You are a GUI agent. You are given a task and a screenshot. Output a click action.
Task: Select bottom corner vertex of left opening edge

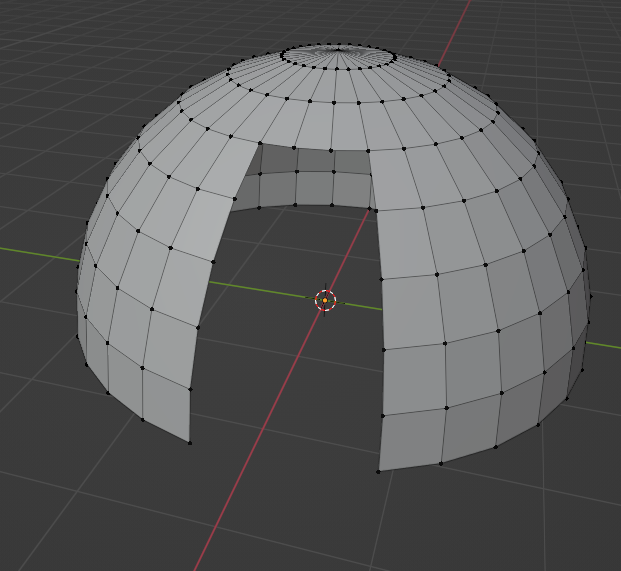pos(190,443)
